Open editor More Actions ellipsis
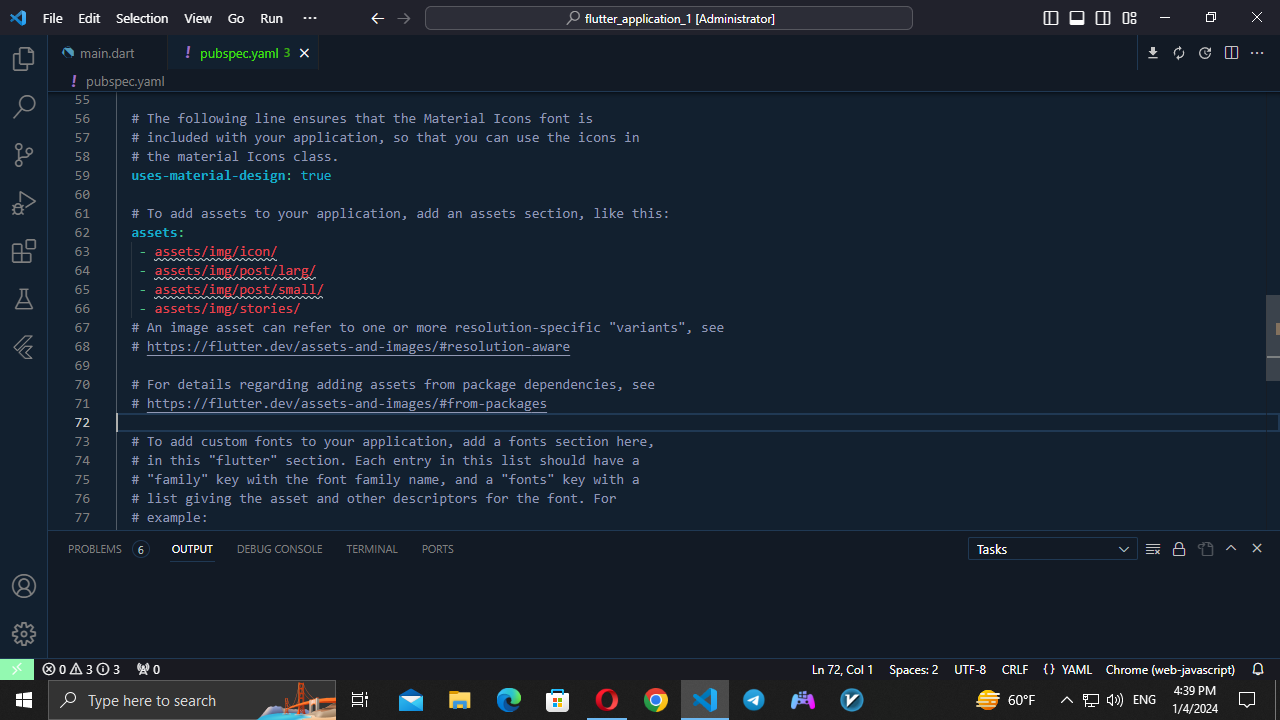Screen dimensions: 1280x720 [1257, 53]
